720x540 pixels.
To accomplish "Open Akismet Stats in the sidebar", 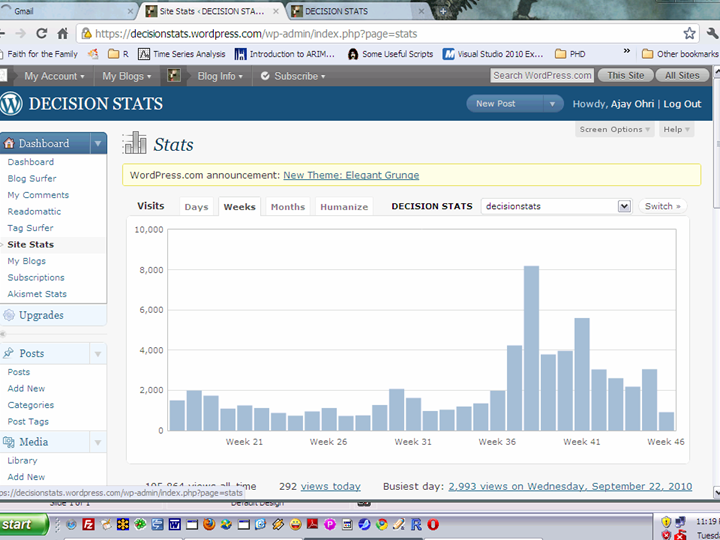I will coord(37,294).
